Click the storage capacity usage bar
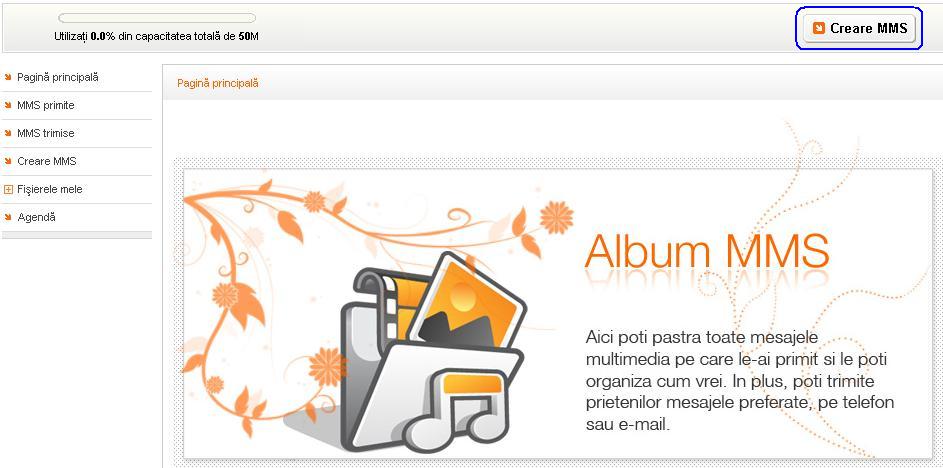Viewport: 943px width, 468px height. click(157, 18)
